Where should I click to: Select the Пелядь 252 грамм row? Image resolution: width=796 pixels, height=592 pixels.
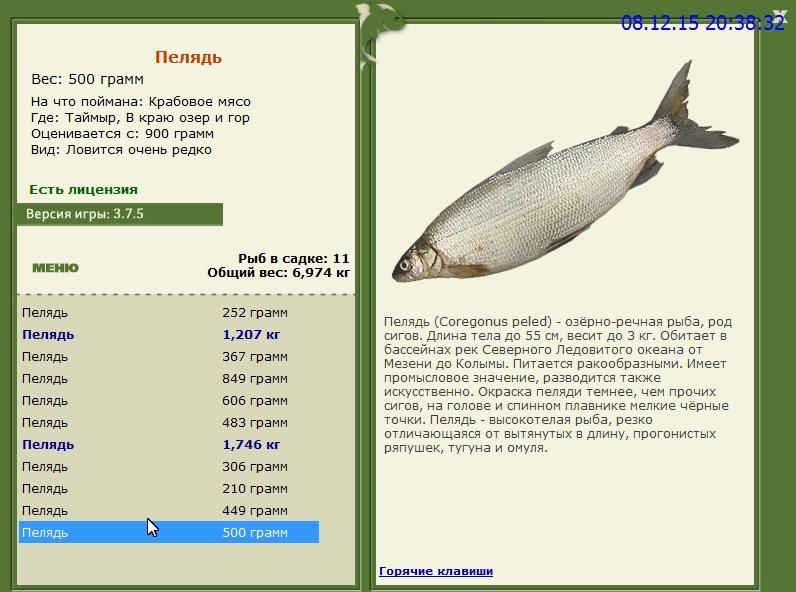(169, 313)
